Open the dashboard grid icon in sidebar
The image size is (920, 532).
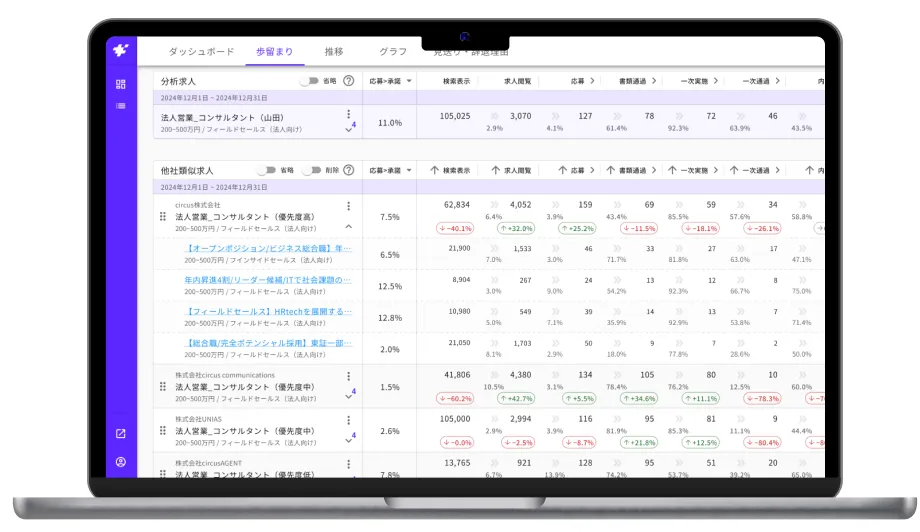pos(121,85)
